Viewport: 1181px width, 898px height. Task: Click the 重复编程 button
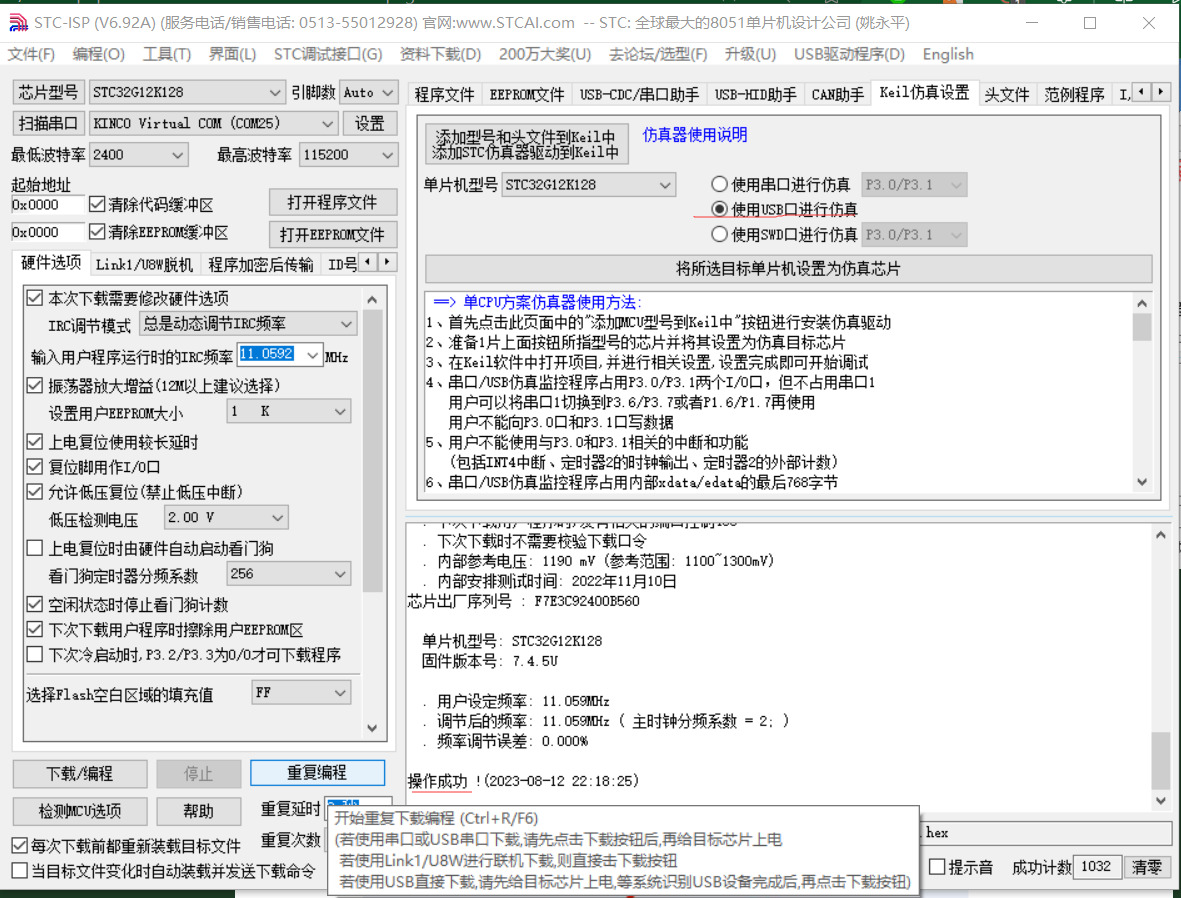[x=317, y=772]
